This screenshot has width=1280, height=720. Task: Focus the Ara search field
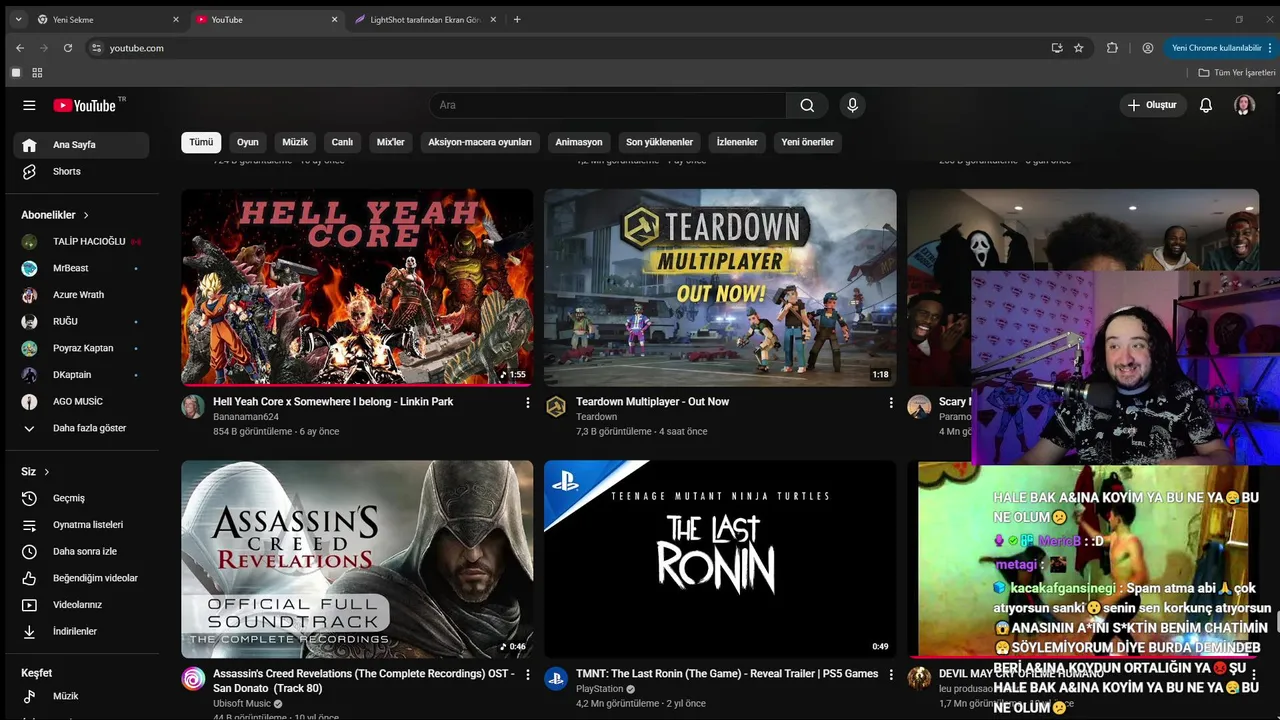point(608,105)
